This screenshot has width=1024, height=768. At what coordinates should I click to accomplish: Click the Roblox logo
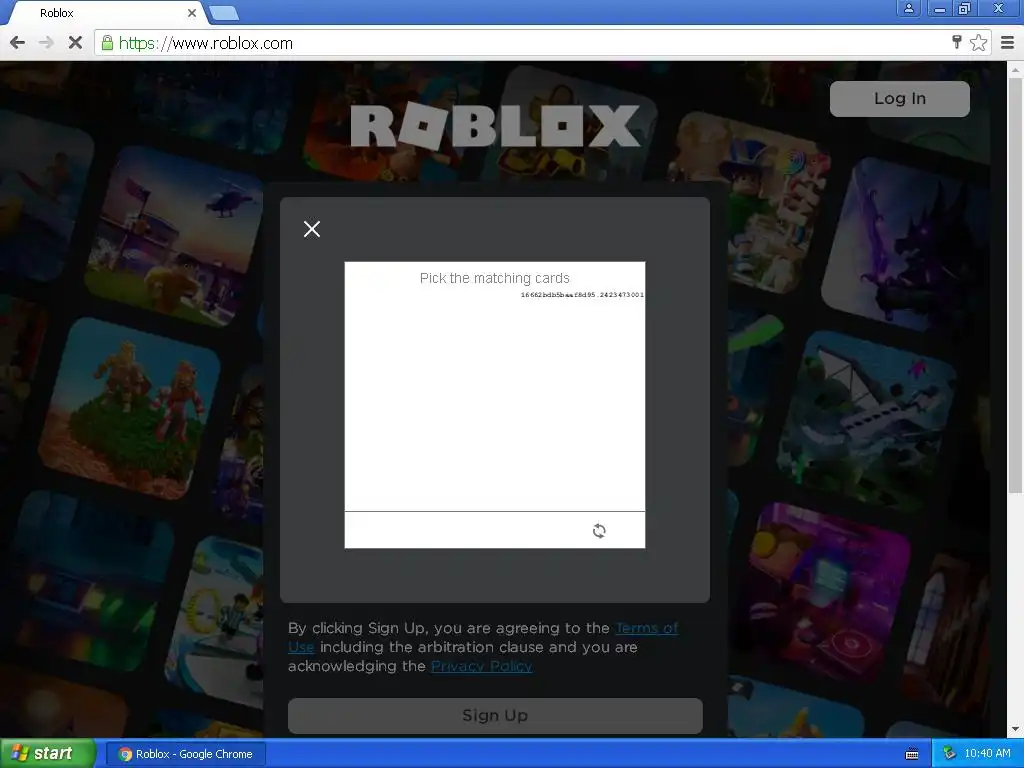pyautogui.click(x=495, y=126)
